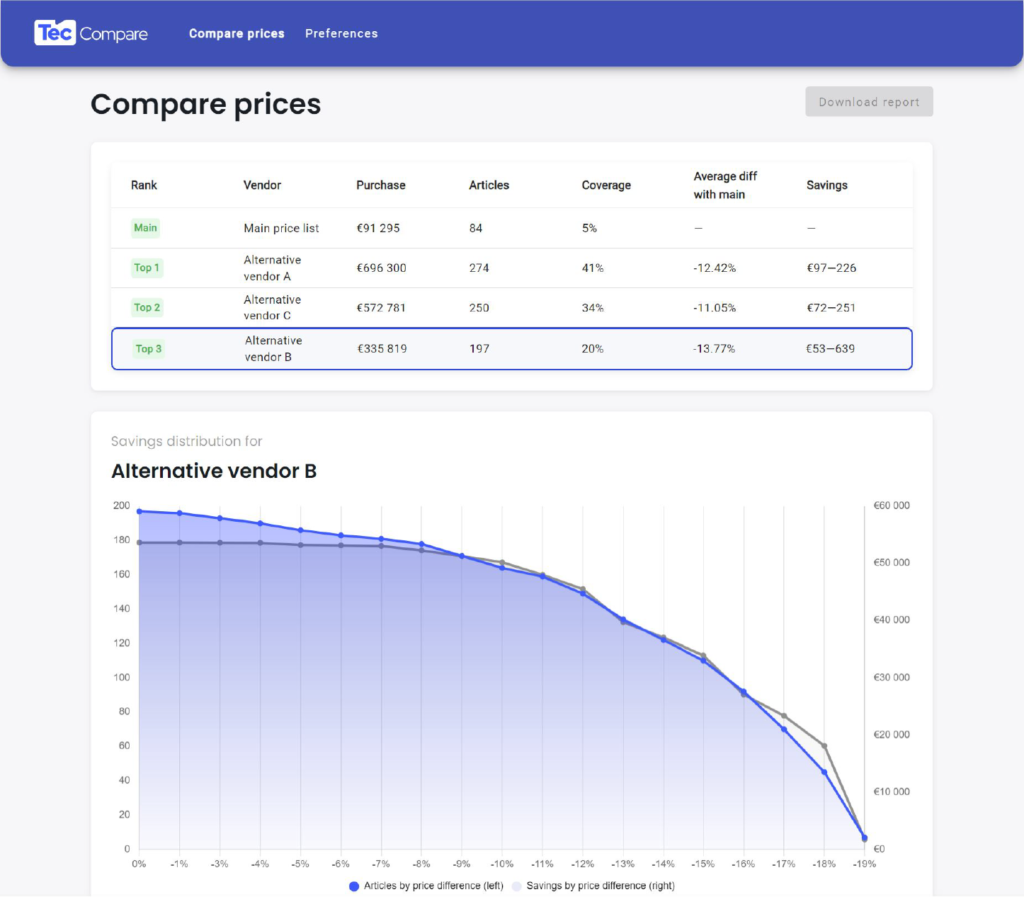
Task: Sort the table by the Purchase column
Action: click(381, 185)
